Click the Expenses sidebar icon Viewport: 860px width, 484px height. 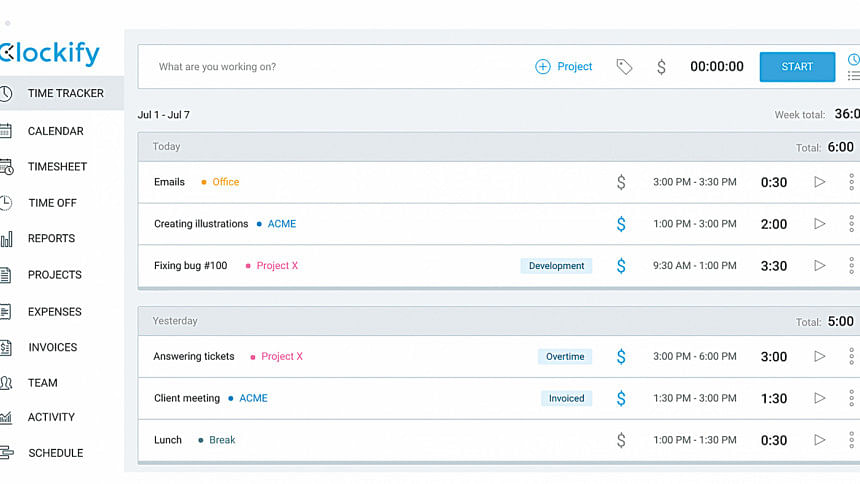point(6,312)
